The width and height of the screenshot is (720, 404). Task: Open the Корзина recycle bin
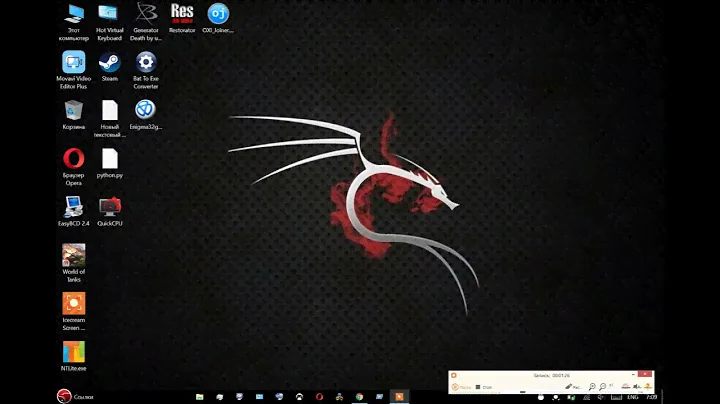pos(74,110)
